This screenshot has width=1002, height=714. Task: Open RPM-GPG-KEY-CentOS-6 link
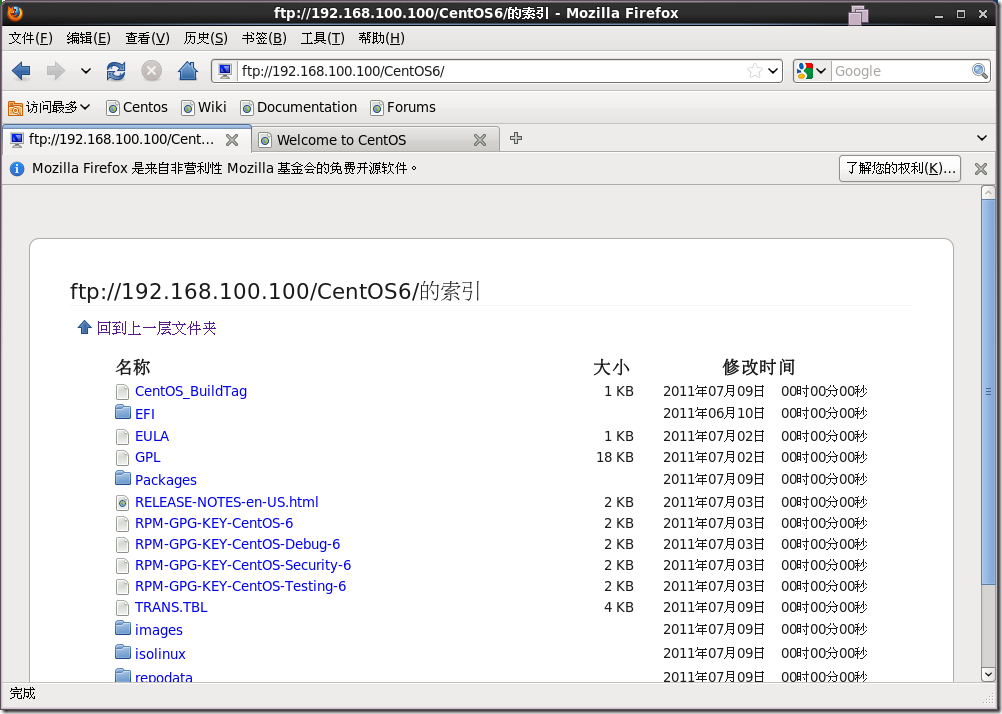pos(213,524)
